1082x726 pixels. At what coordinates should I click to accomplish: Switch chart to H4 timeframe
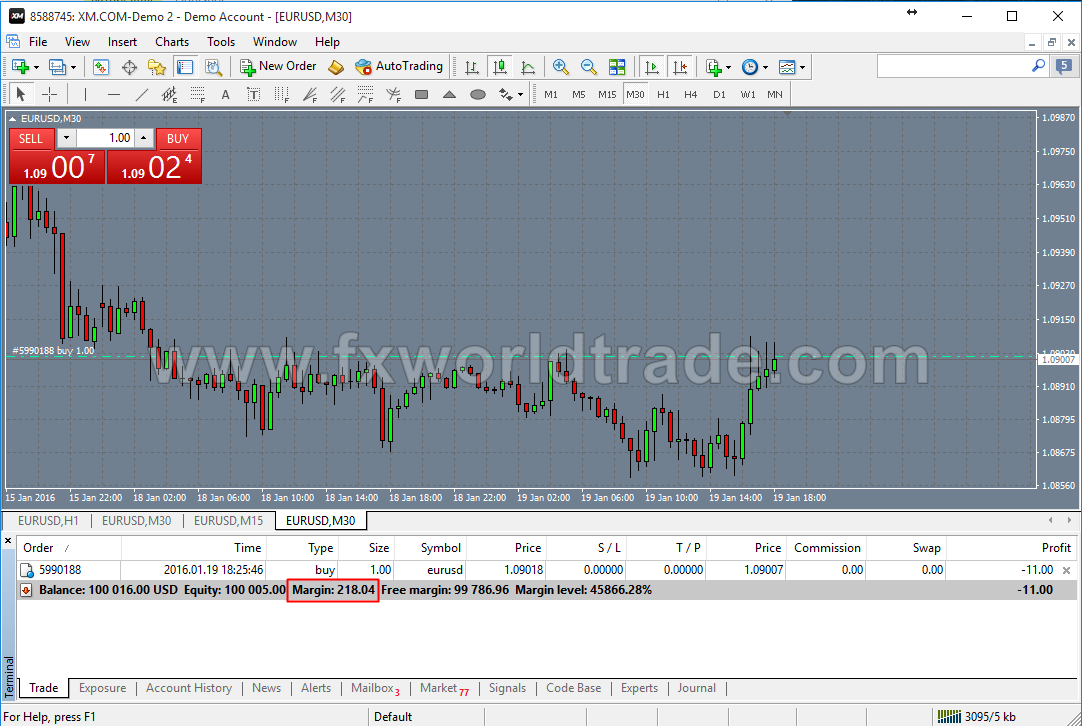(691, 95)
